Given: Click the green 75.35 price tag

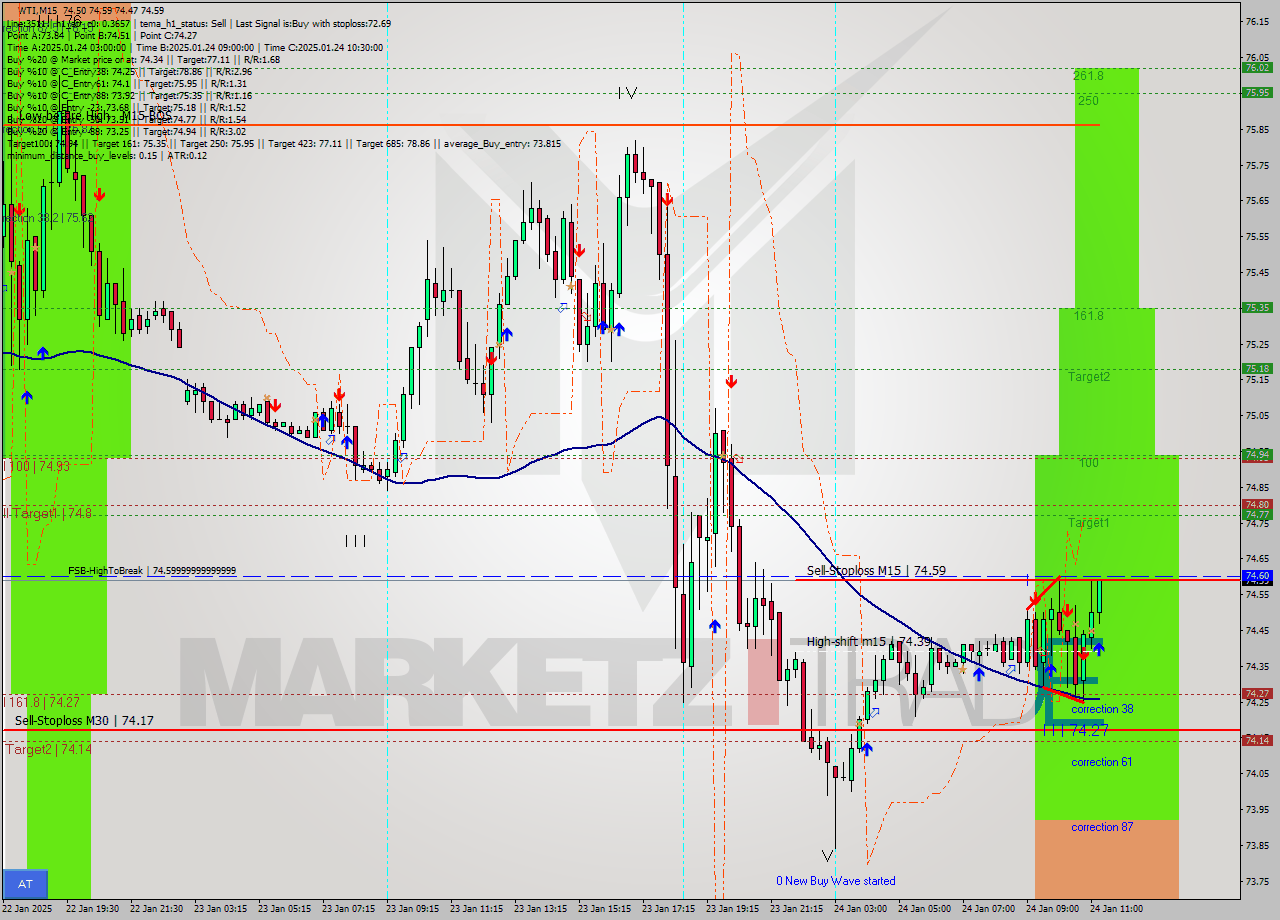Looking at the screenshot, I should pyautogui.click(x=1257, y=307).
